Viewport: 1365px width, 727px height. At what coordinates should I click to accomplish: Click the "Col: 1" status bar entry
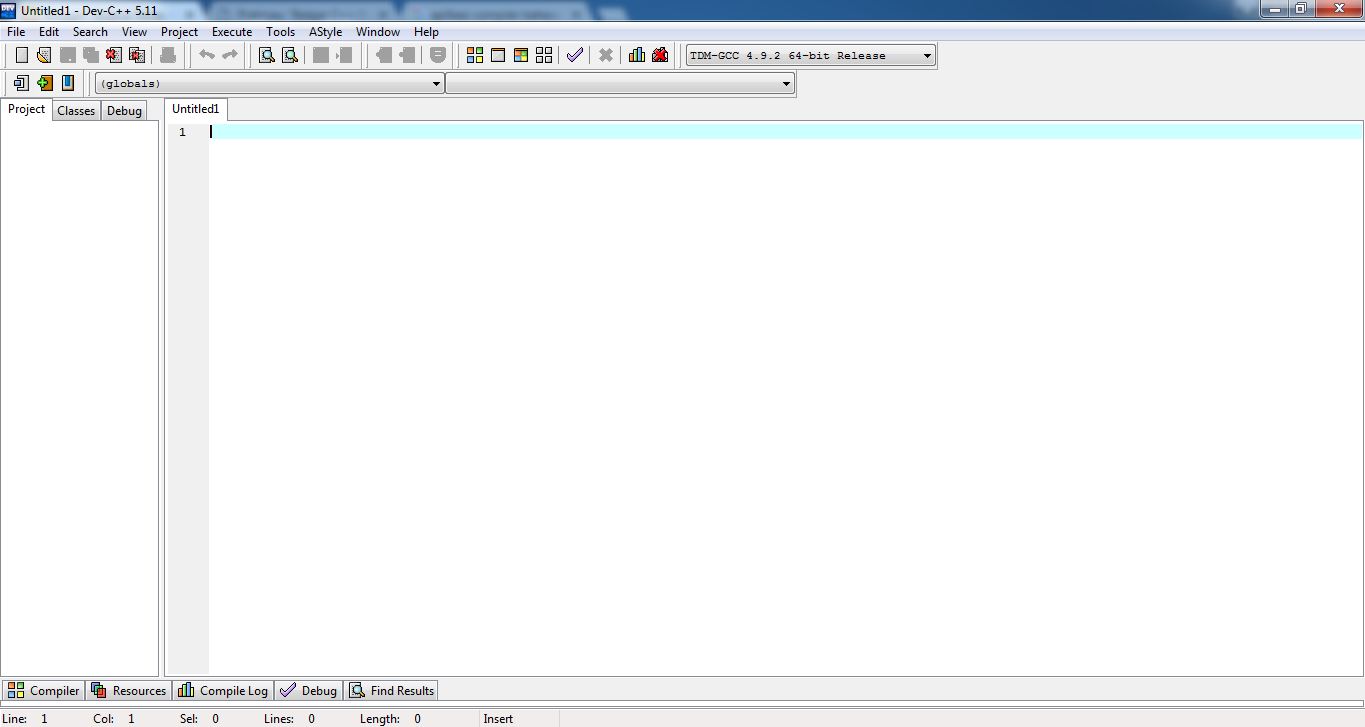[x=114, y=719]
